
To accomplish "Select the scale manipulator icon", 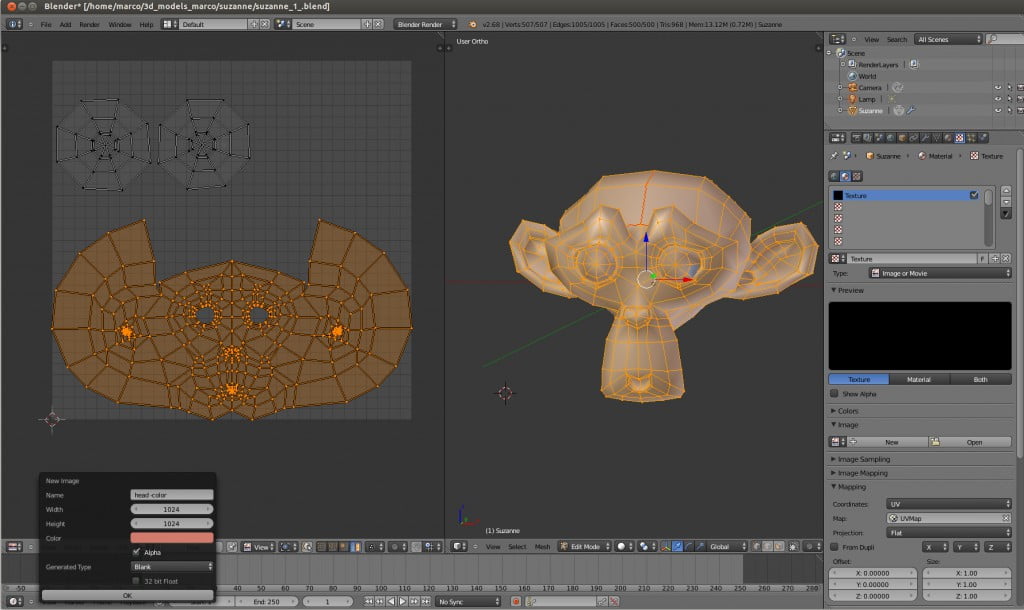I will coord(701,547).
